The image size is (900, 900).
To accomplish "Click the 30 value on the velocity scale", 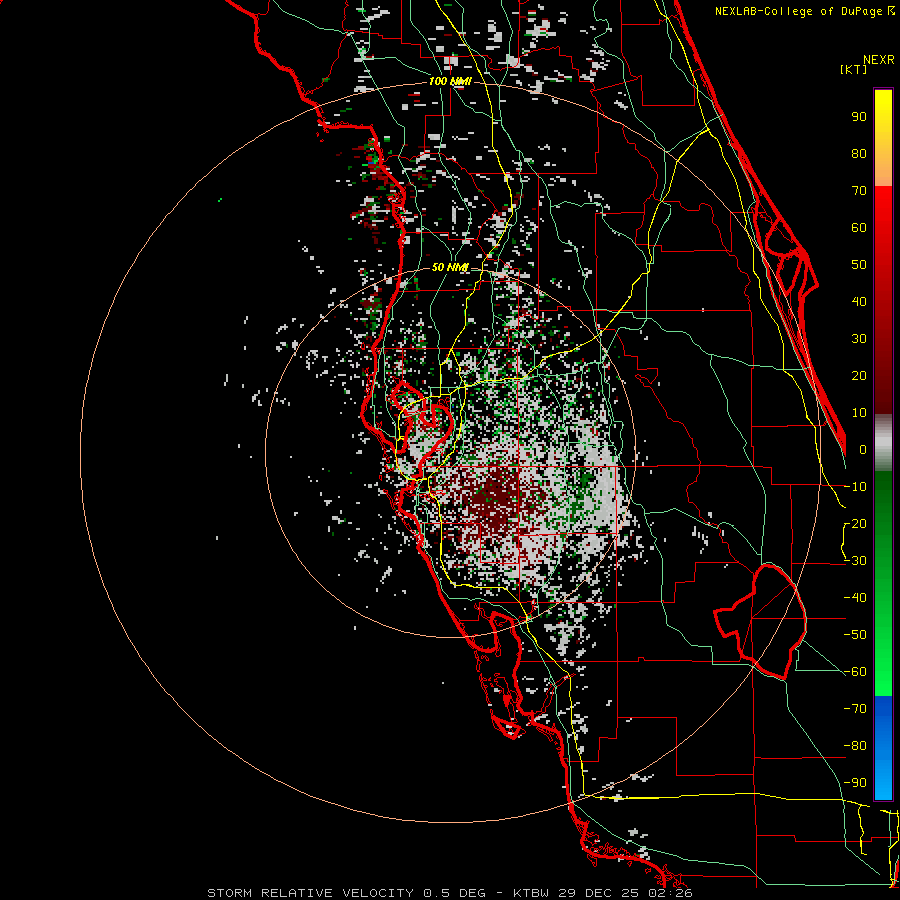I will pos(859,339).
